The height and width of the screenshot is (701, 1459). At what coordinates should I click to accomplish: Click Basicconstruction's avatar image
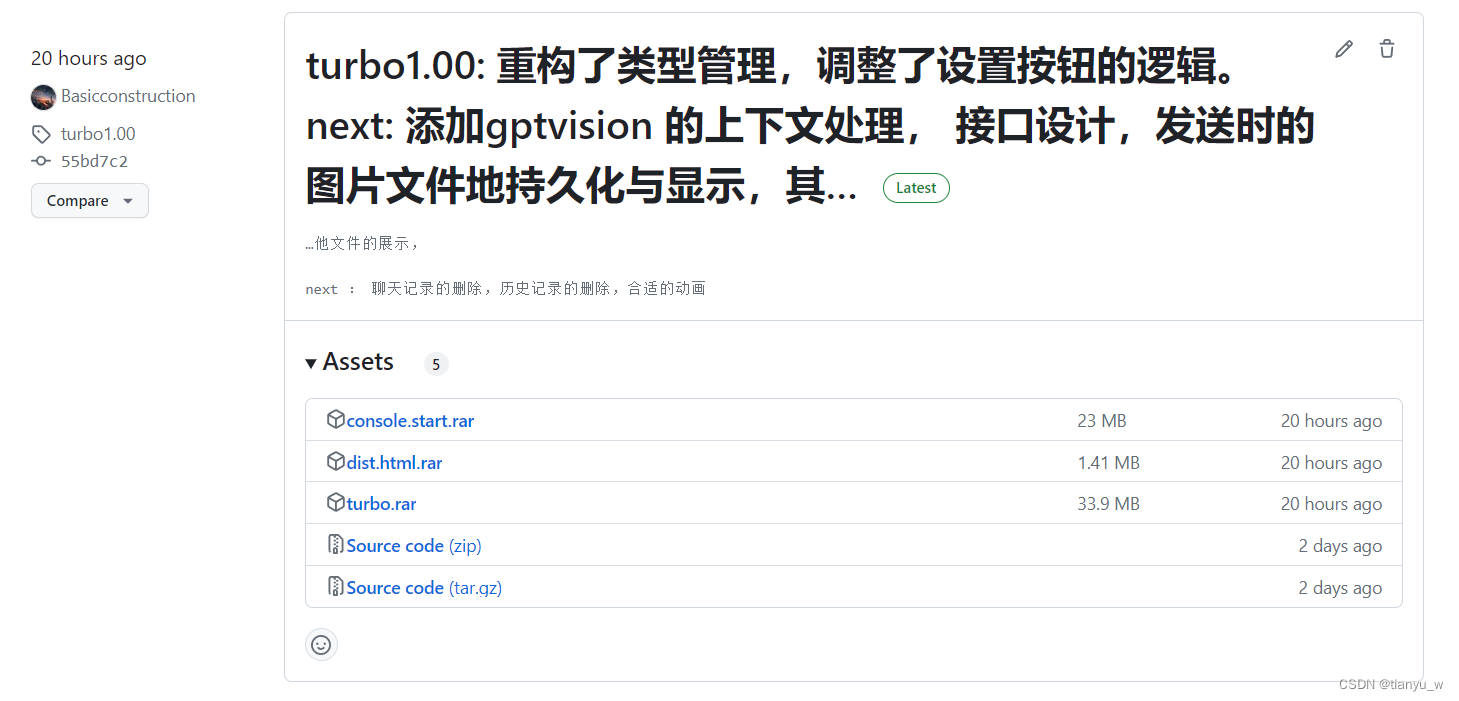(x=43, y=96)
